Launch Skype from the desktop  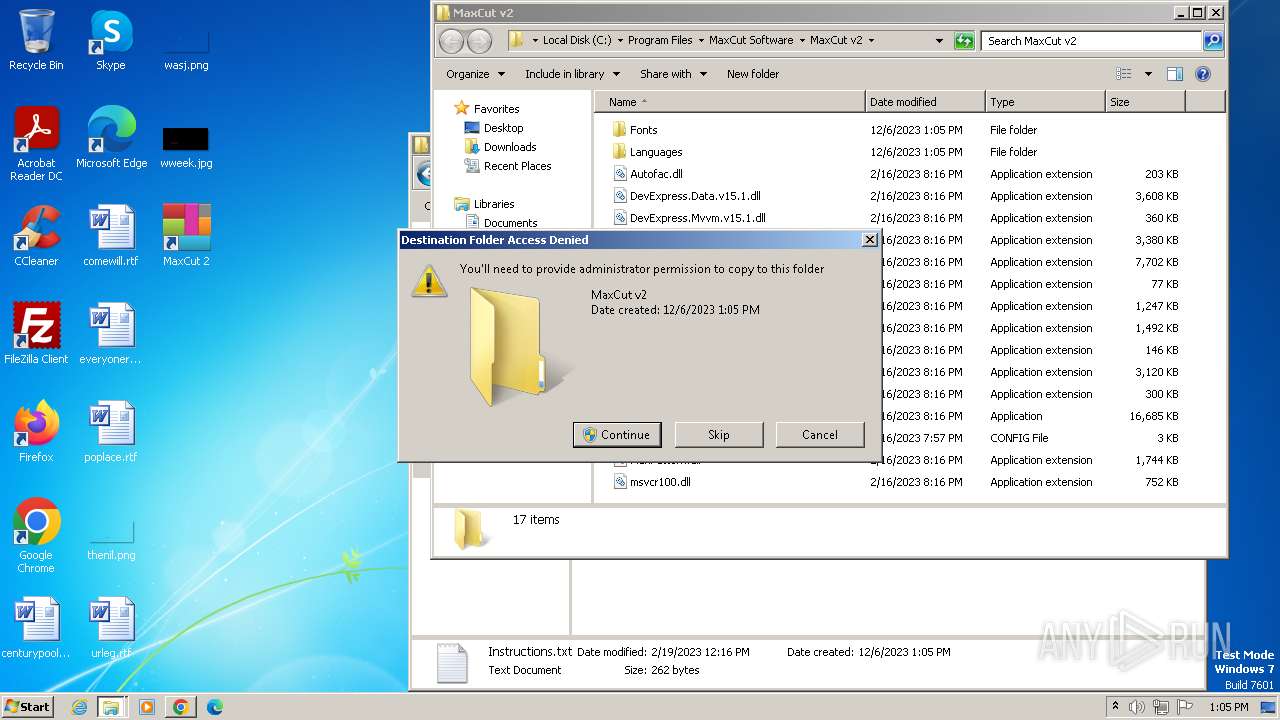(110, 40)
